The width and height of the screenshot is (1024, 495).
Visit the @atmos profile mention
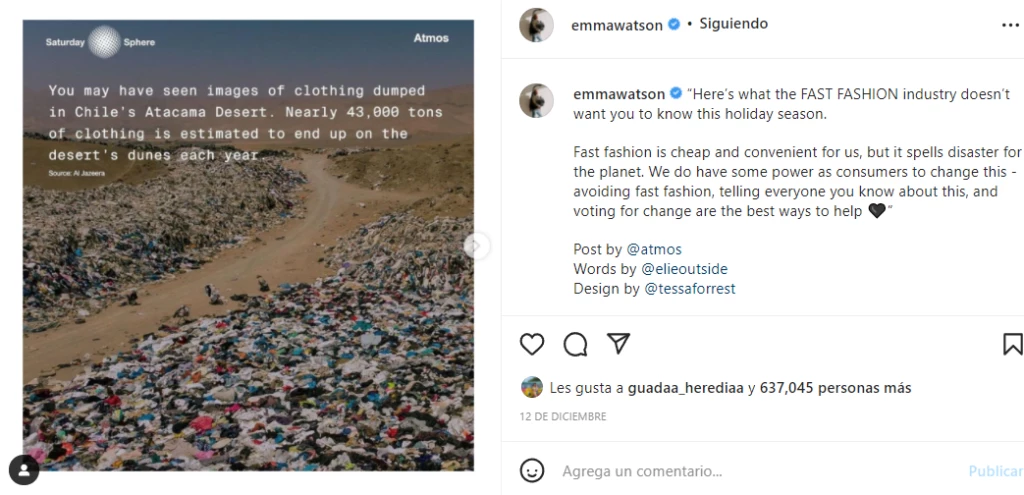[654, 249]
